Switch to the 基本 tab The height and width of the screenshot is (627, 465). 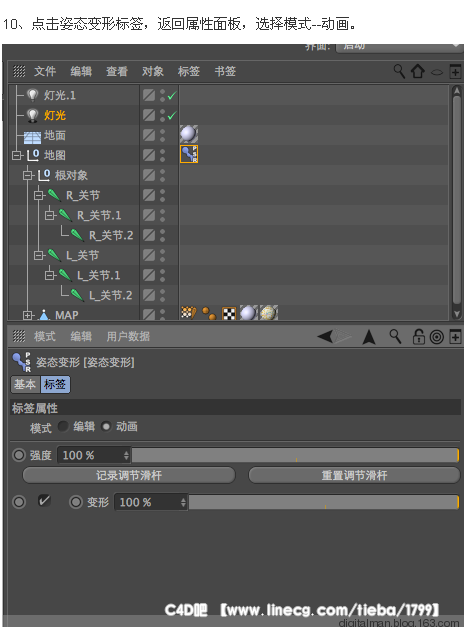click(25, 384)
